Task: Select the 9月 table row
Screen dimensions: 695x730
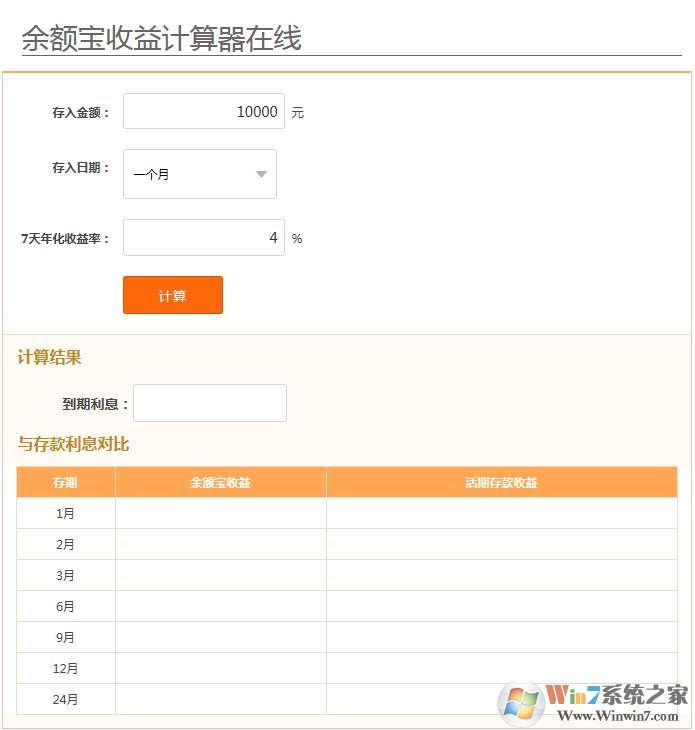Action: [65, 637]
